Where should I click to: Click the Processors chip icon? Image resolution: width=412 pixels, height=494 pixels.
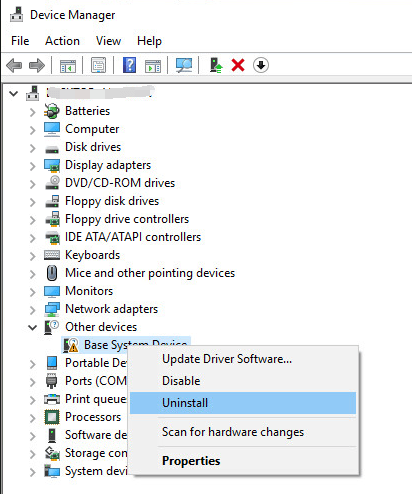point(52,417)
